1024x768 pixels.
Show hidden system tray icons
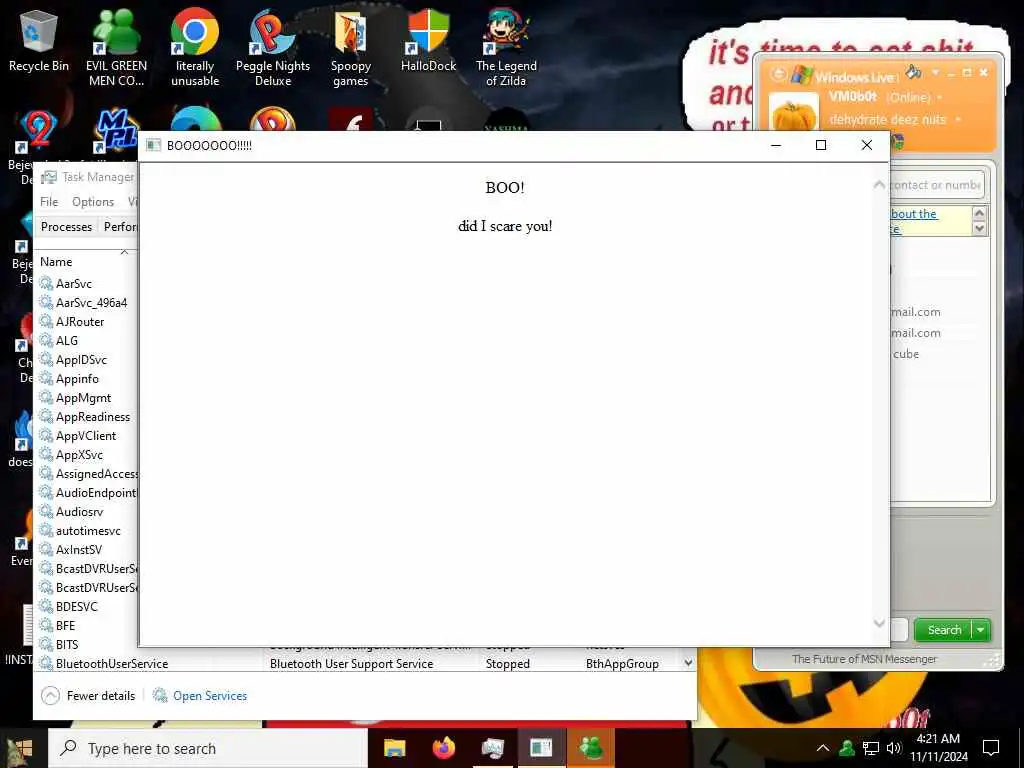pos(823,748)
